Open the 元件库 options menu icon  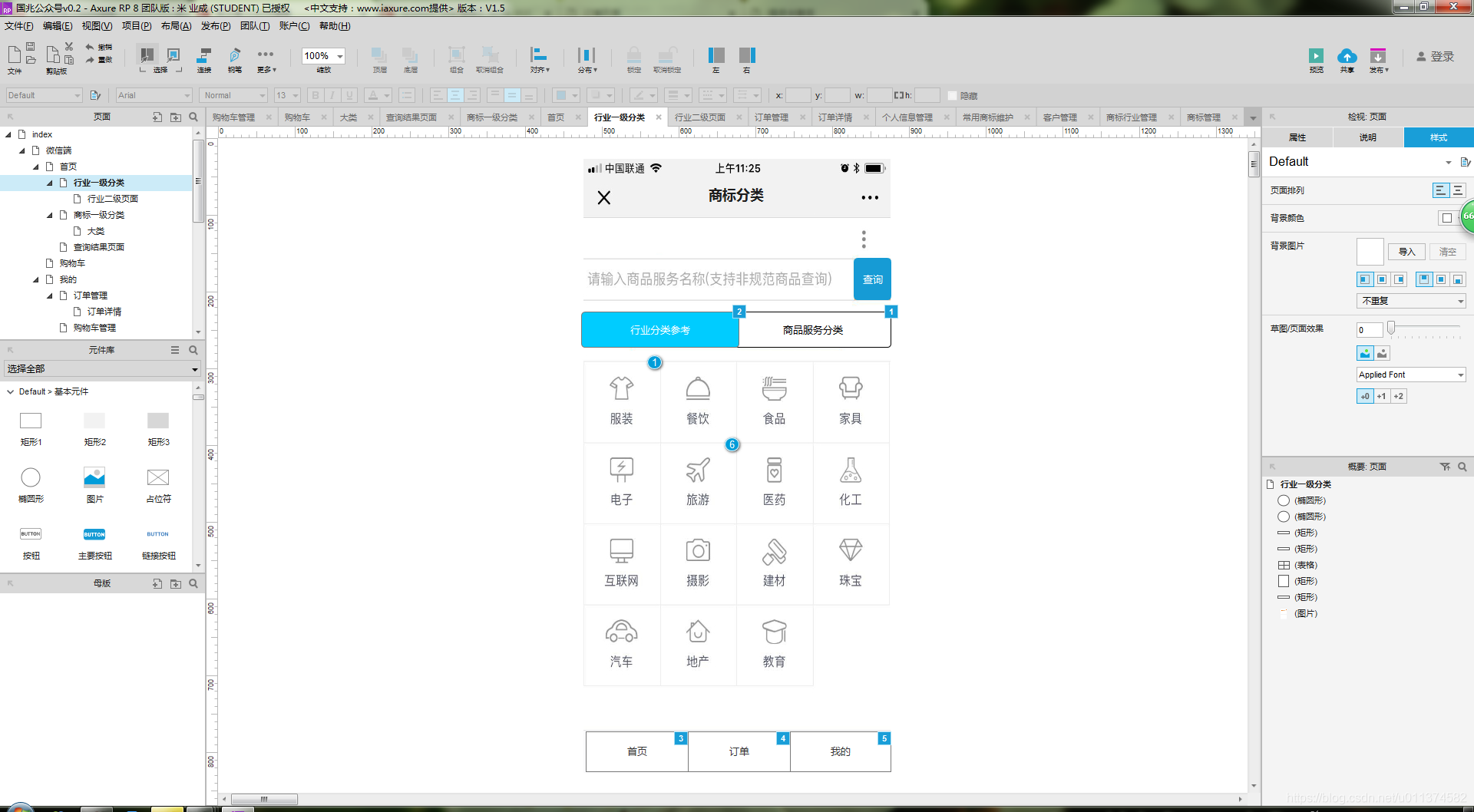(x=175, y=350)
